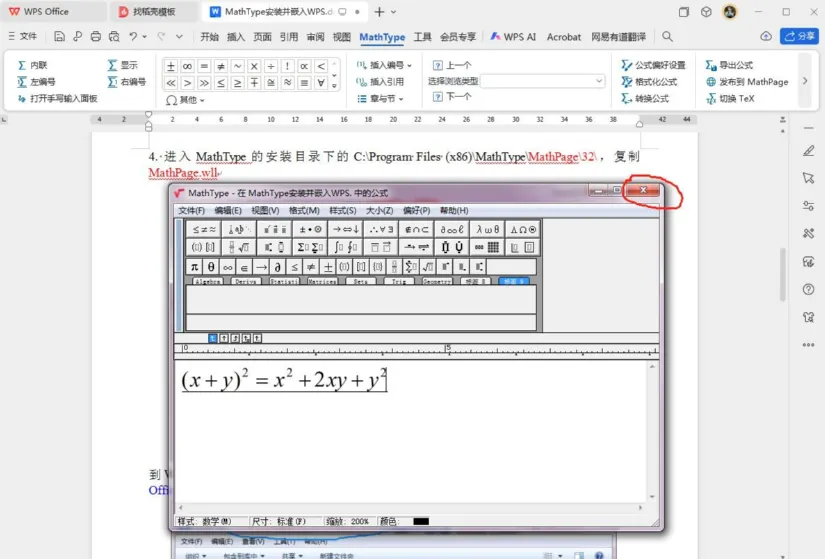Viewport: 825px width, 559px height.
Task: Open MathType arrow symbols palette (→⇔↓)
Action: 346,229
